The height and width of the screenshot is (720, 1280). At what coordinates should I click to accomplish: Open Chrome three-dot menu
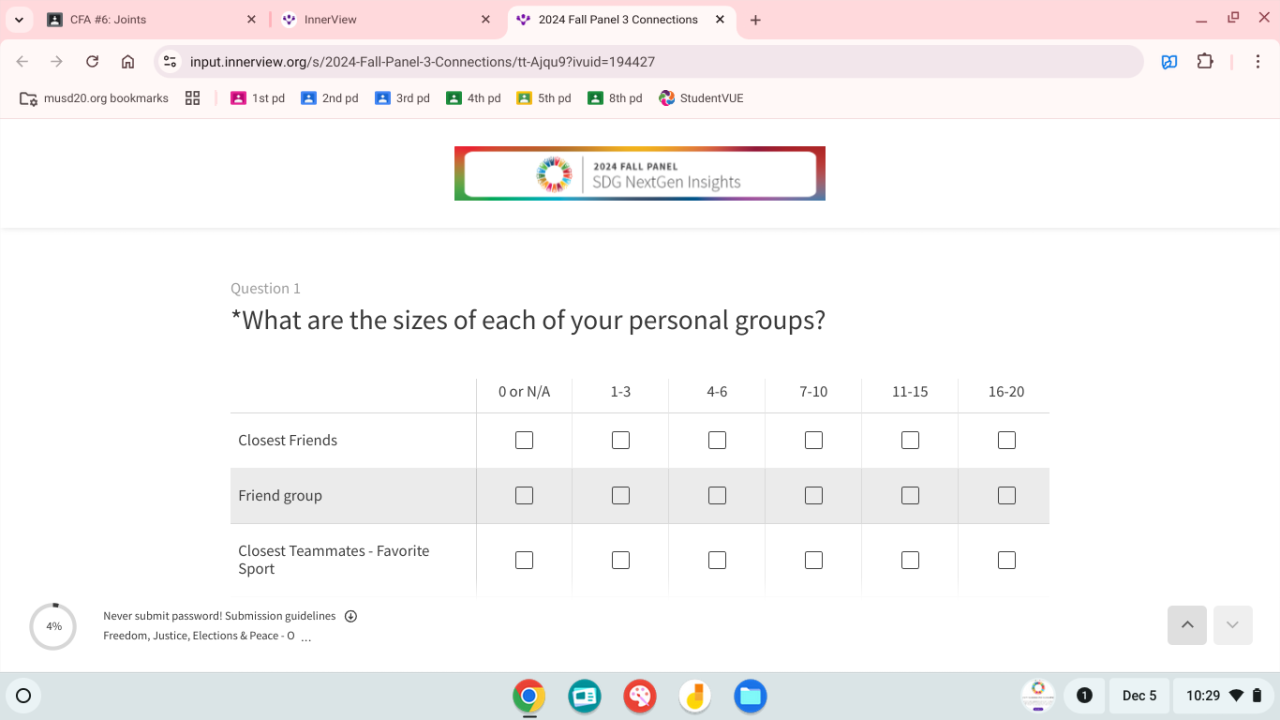point(1258,62)
